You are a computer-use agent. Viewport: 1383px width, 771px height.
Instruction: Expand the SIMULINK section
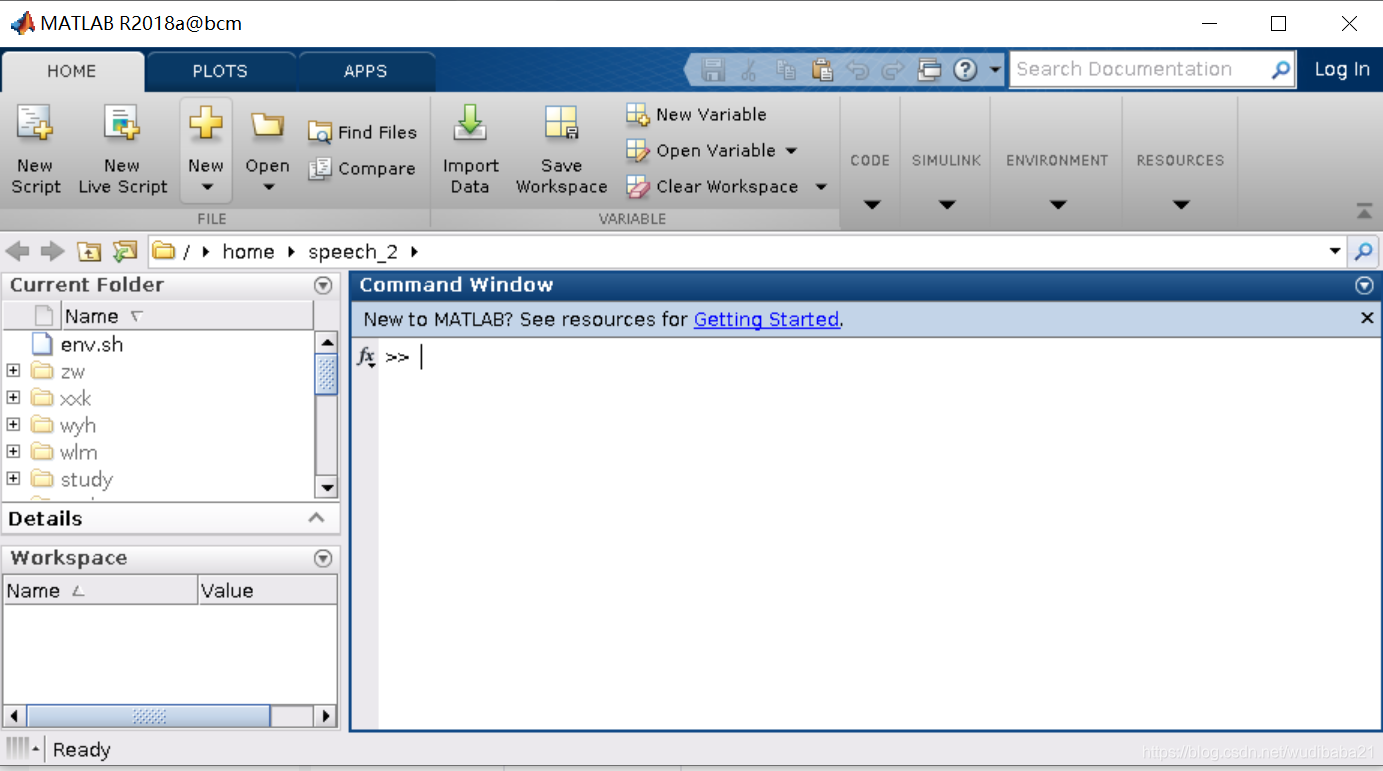pos(947,205)
